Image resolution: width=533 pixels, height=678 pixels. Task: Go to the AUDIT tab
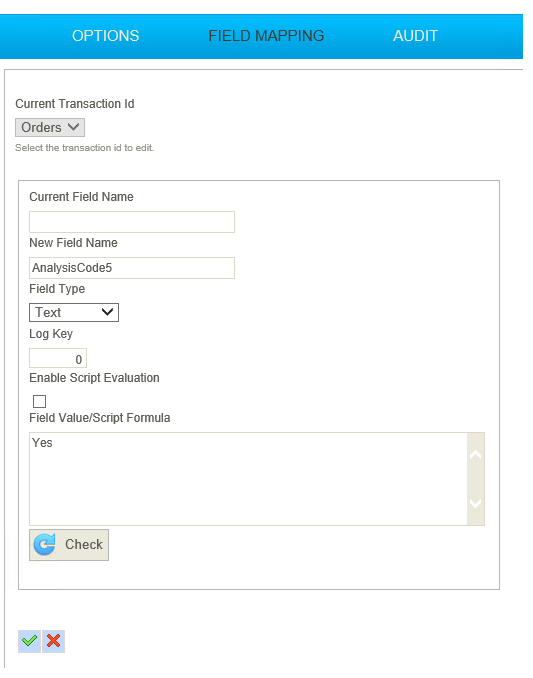[x=415, y=36]
